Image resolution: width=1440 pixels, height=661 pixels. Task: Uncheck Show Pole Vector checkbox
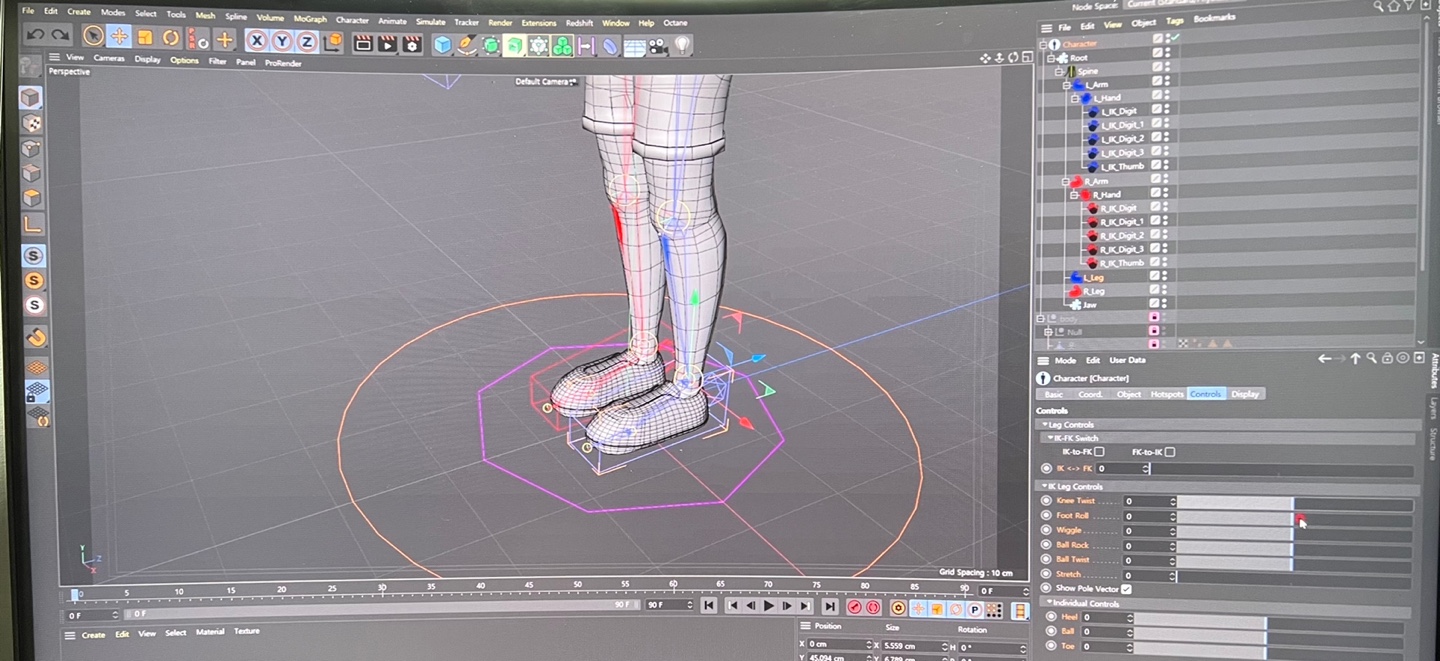coord(1126,589)
